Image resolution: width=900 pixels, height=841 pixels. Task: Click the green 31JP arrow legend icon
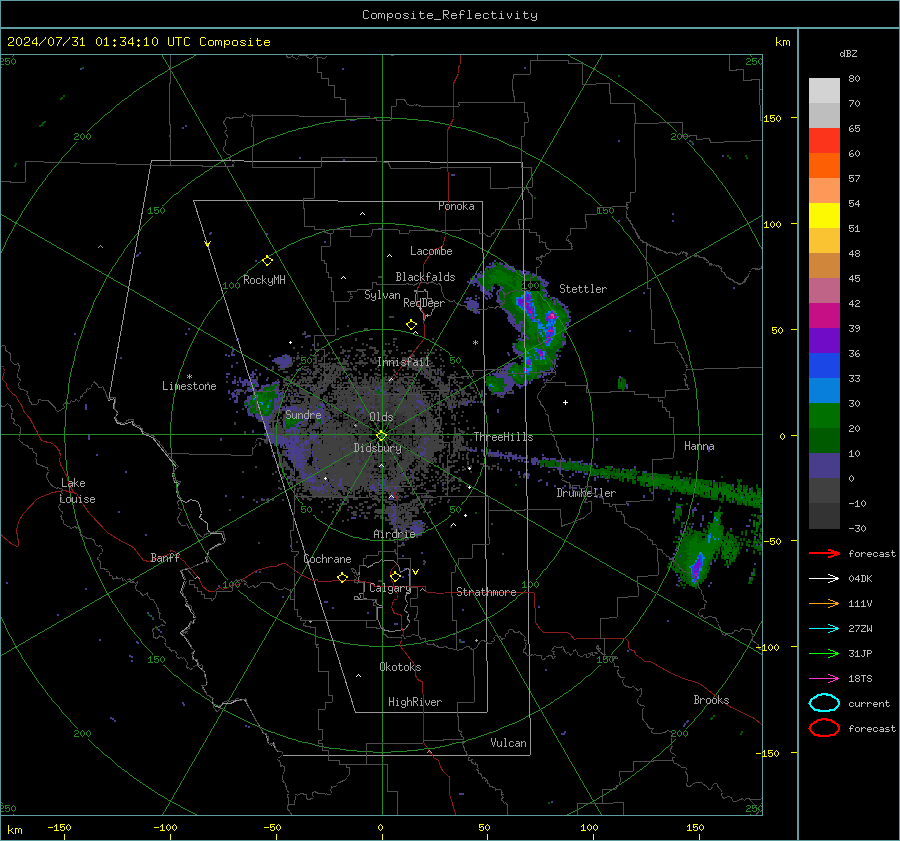824,653
